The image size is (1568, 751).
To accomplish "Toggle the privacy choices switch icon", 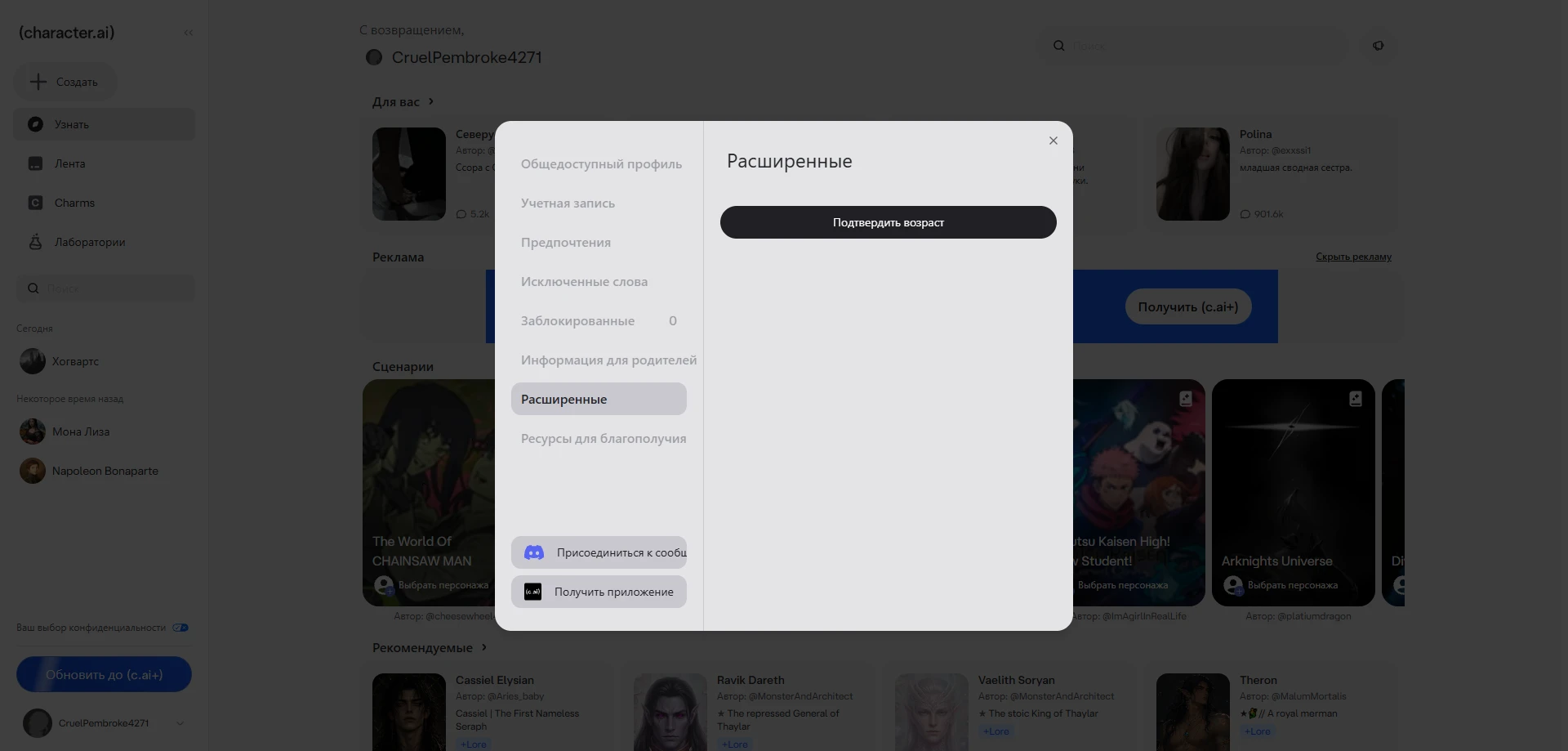I will [180, 628].
